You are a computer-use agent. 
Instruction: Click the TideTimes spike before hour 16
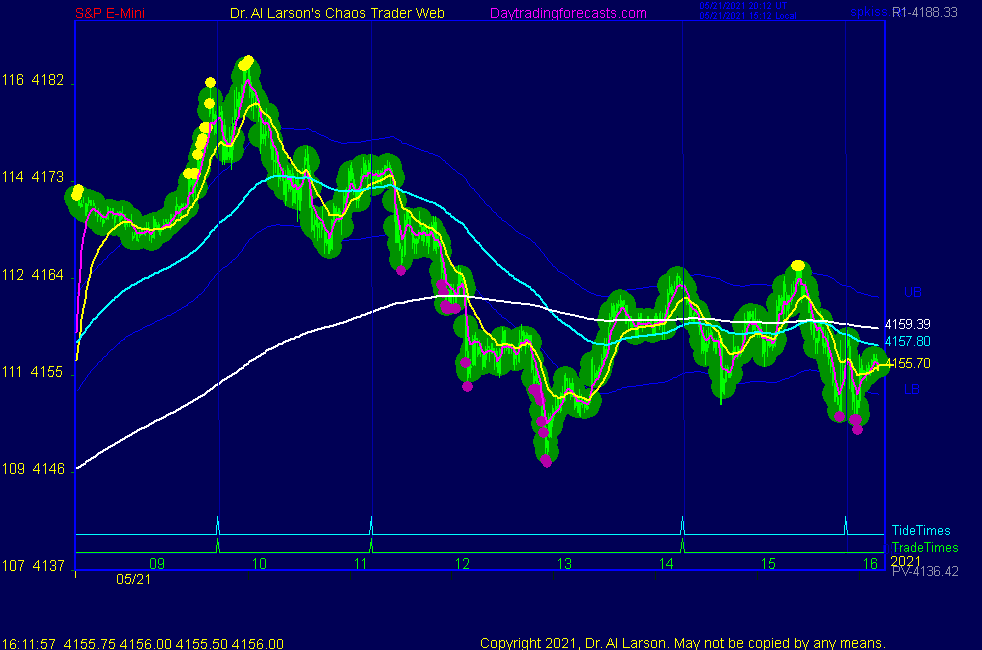click(x=846, y=525)
